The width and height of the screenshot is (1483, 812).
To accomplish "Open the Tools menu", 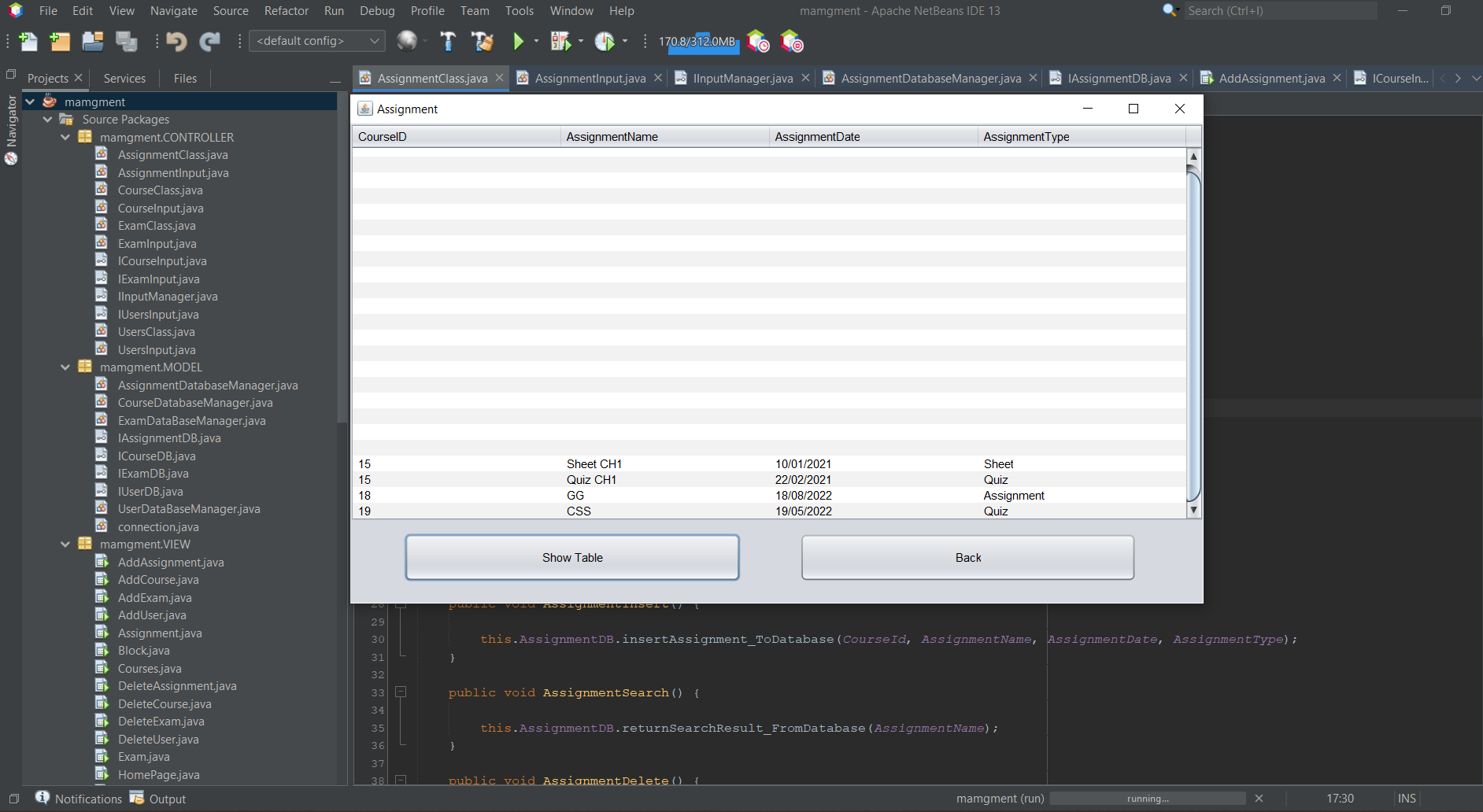I will (x=518, y=10).
